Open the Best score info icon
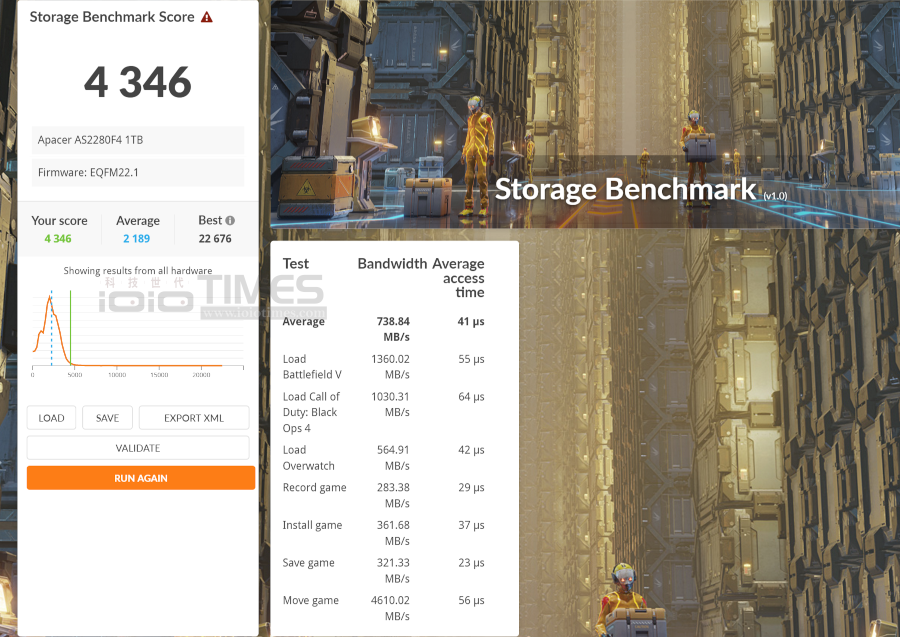This screenshot has height=637, width=900. pyautogui.click(x=230, y=220)
